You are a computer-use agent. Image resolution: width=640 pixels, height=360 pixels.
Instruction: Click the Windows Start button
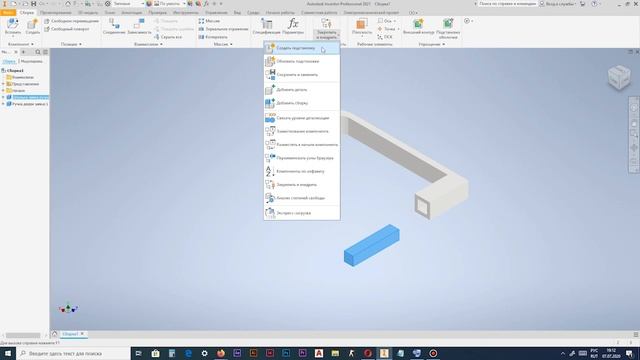click(8, 353)
